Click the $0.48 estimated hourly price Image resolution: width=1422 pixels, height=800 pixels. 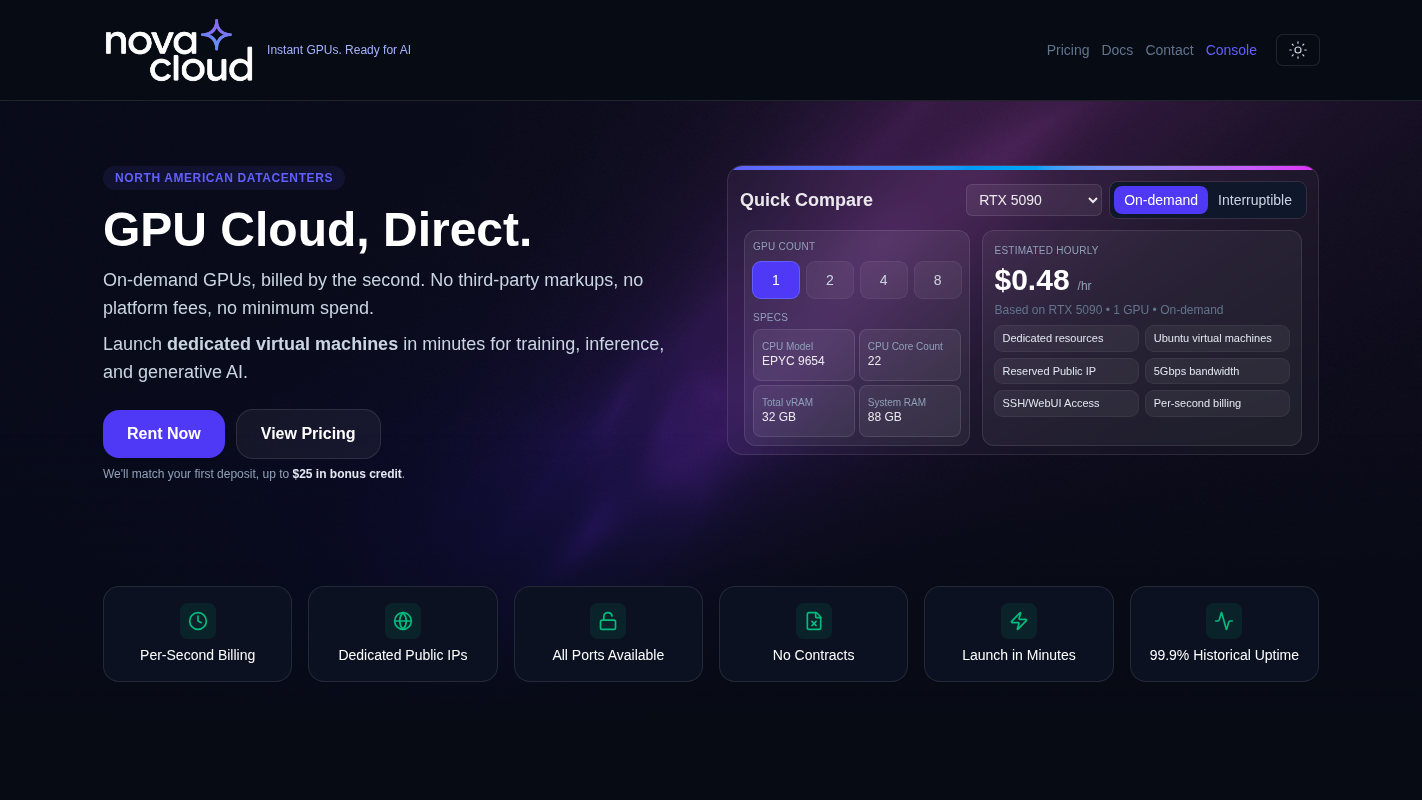(x=1032, y=280)
